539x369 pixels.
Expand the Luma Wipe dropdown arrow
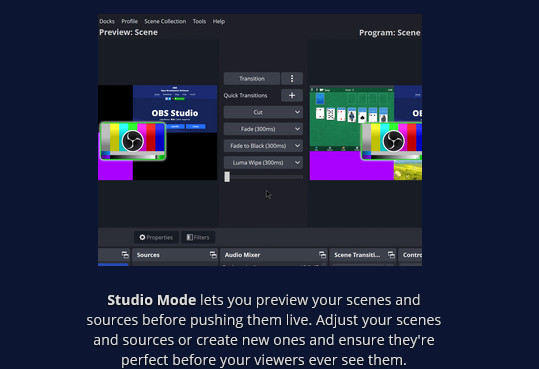[297, 163]
